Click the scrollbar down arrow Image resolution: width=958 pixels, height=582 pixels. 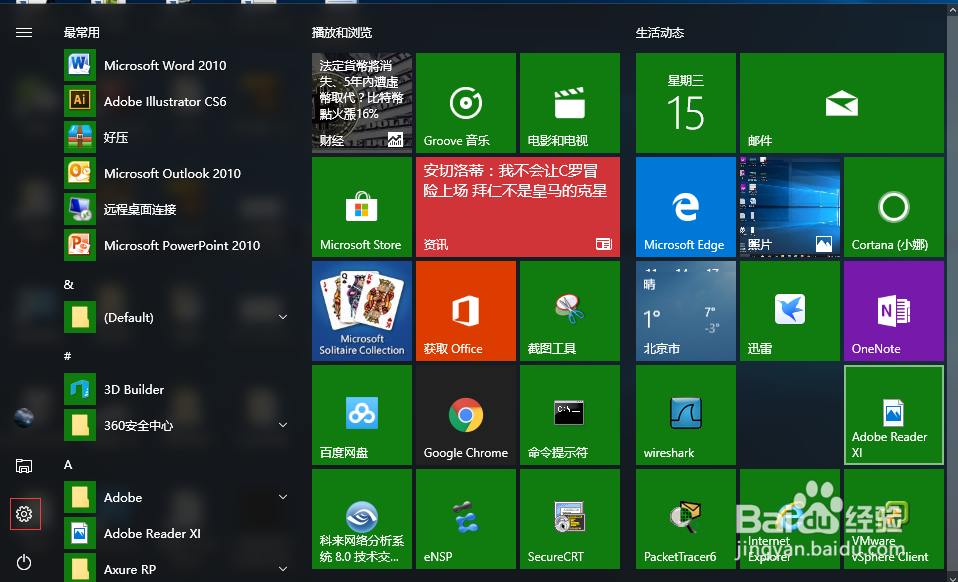(953, 577)
